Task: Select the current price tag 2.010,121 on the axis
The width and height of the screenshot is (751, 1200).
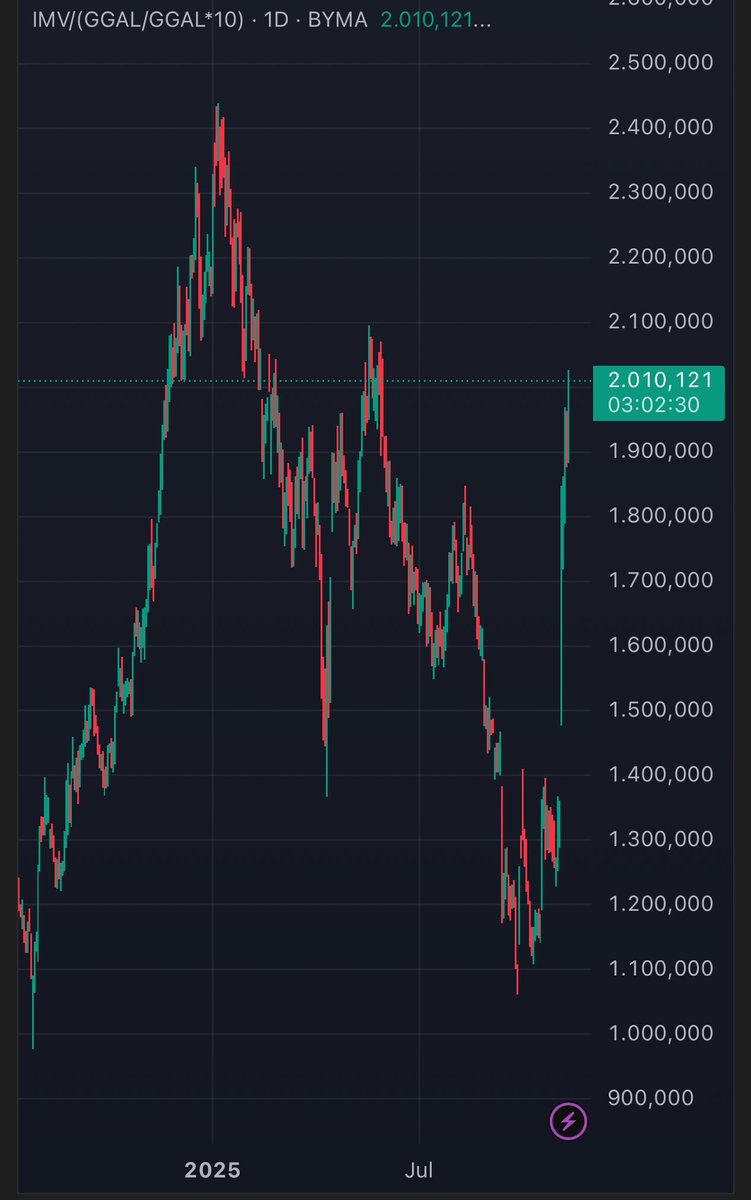Action: point(659,380)
